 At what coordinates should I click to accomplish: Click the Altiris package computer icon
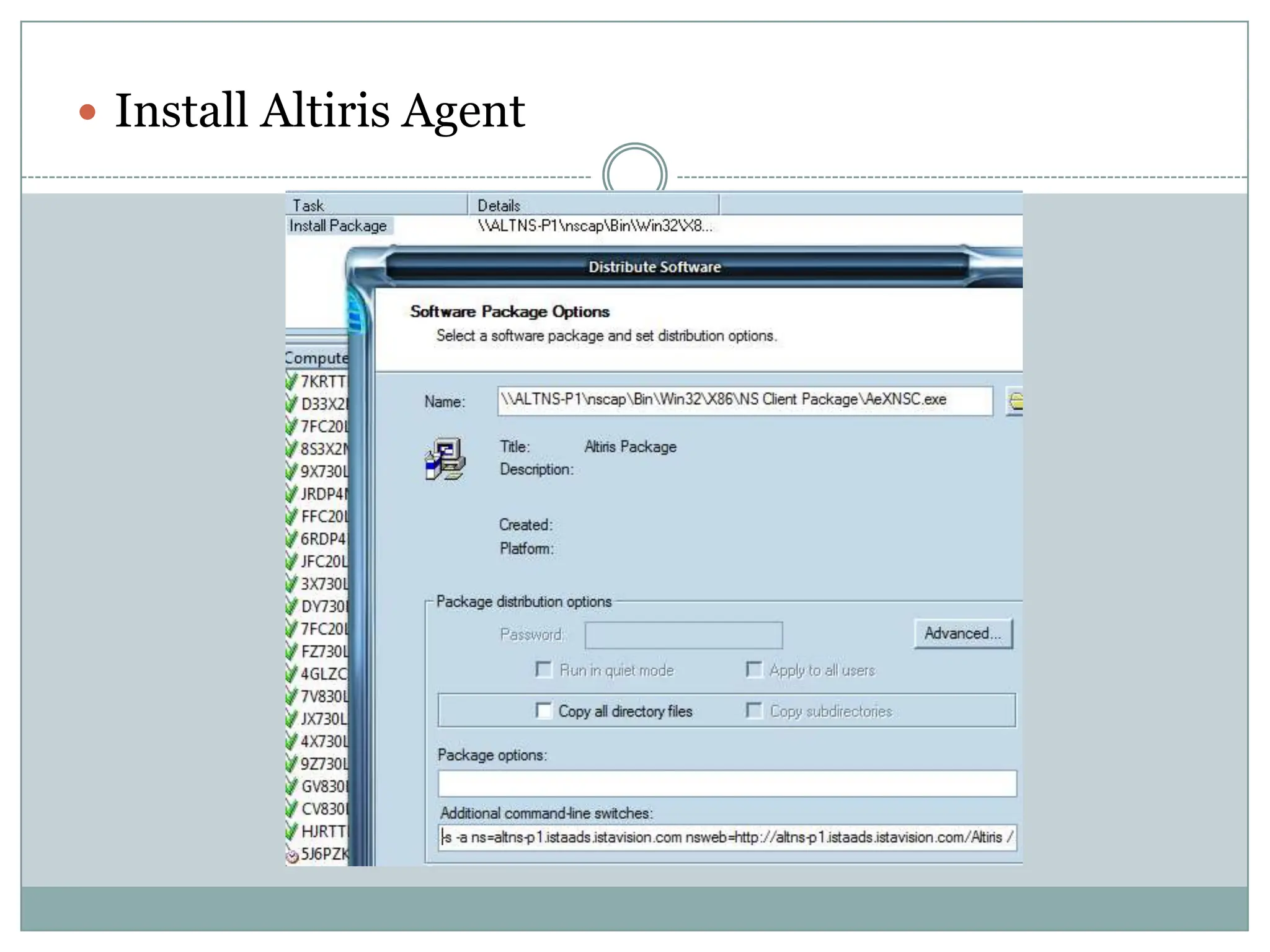445,459
